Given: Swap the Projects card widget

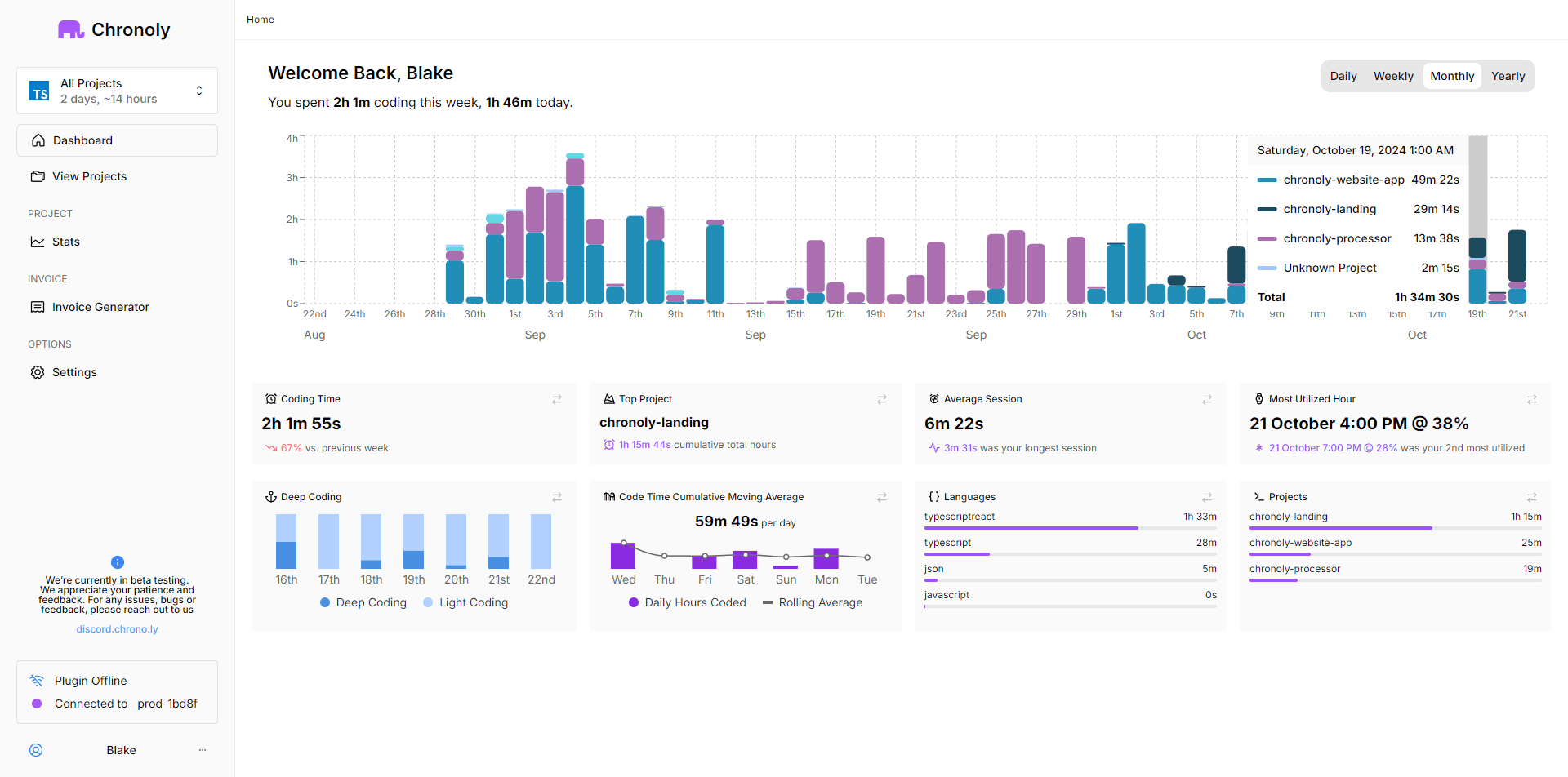Looking at the screenshot, I should pos(1532,498).
